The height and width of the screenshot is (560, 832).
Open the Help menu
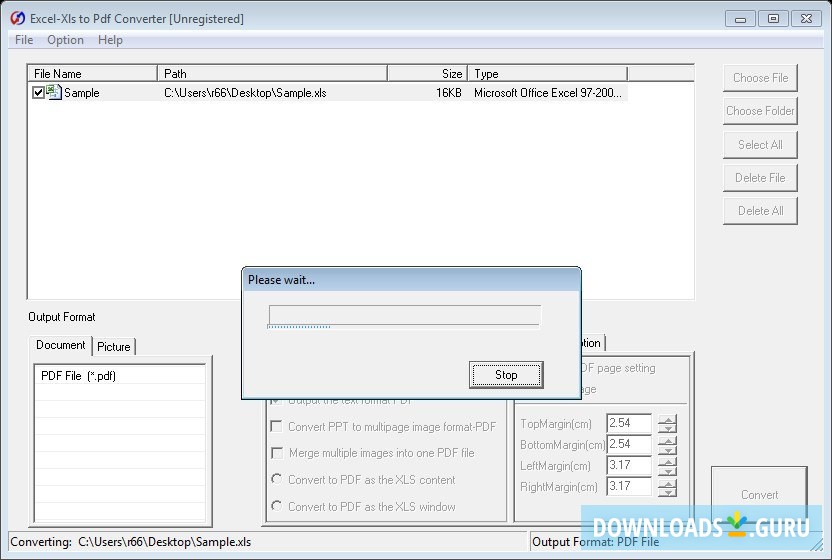(x=110, y=40)
